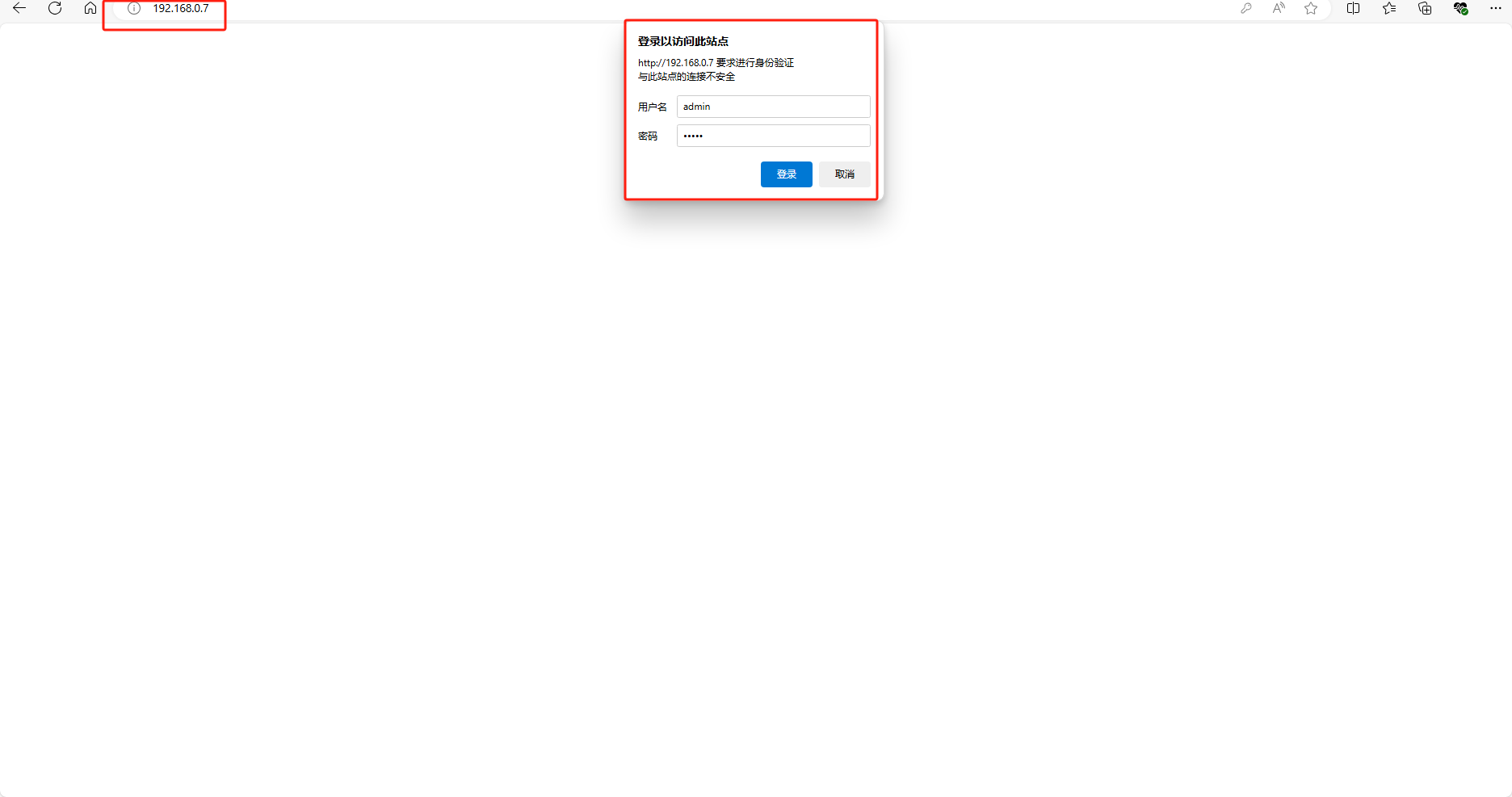This screenshot has width=1512, height=797.
Task: Add this page to favorites star
Action: click(1311, 8)
